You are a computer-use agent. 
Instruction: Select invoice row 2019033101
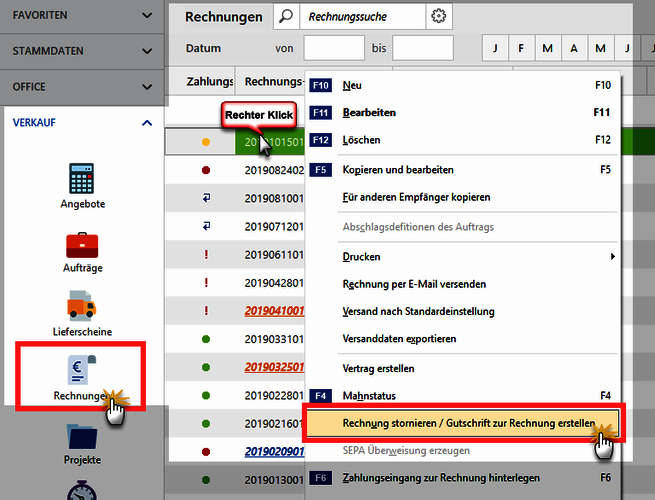(235, 339)
